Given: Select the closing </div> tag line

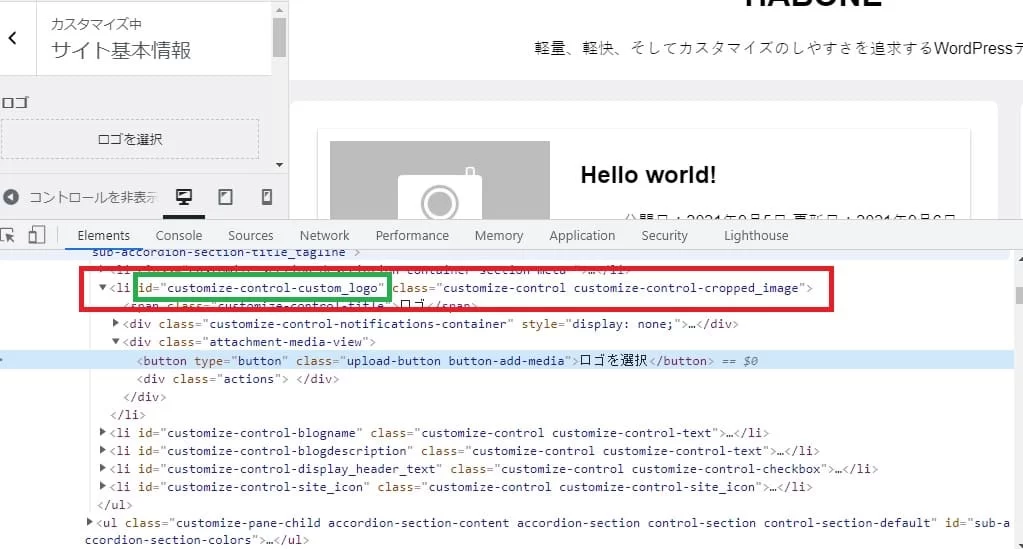Looking at the screenshot, I should point(145,396).
